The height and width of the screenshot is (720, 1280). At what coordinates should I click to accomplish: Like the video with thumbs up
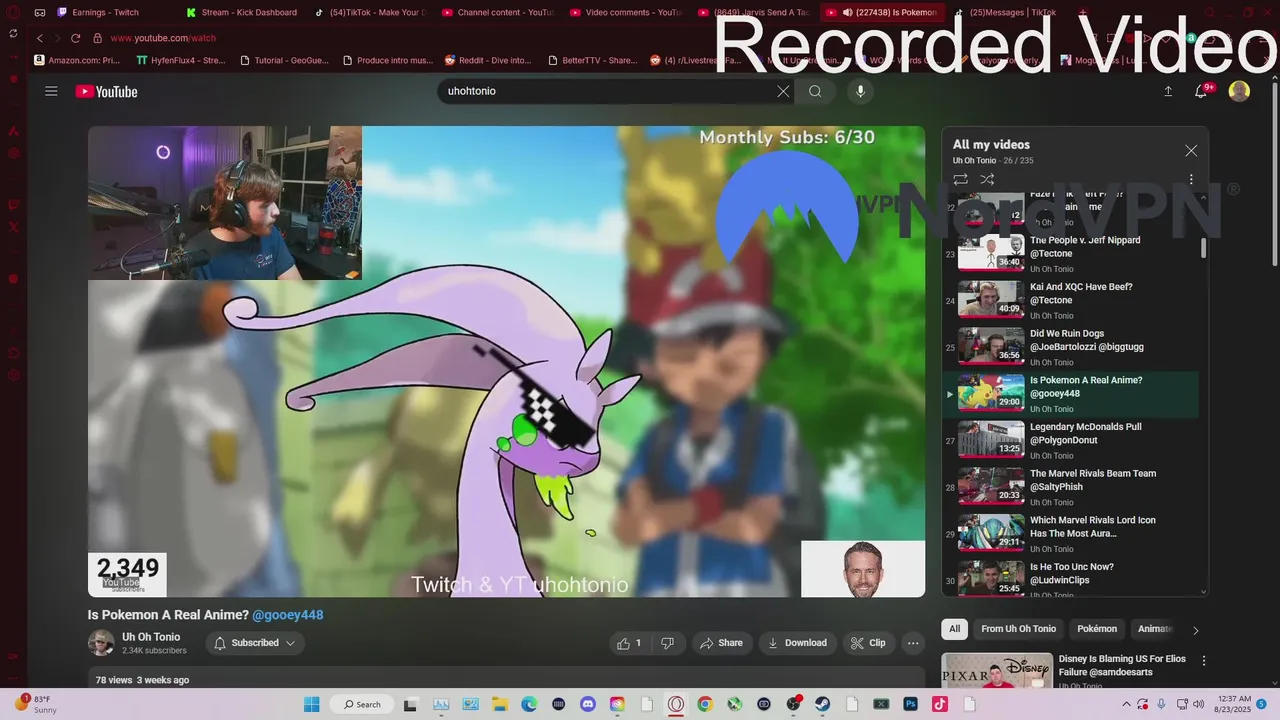(x=629, y=643)
